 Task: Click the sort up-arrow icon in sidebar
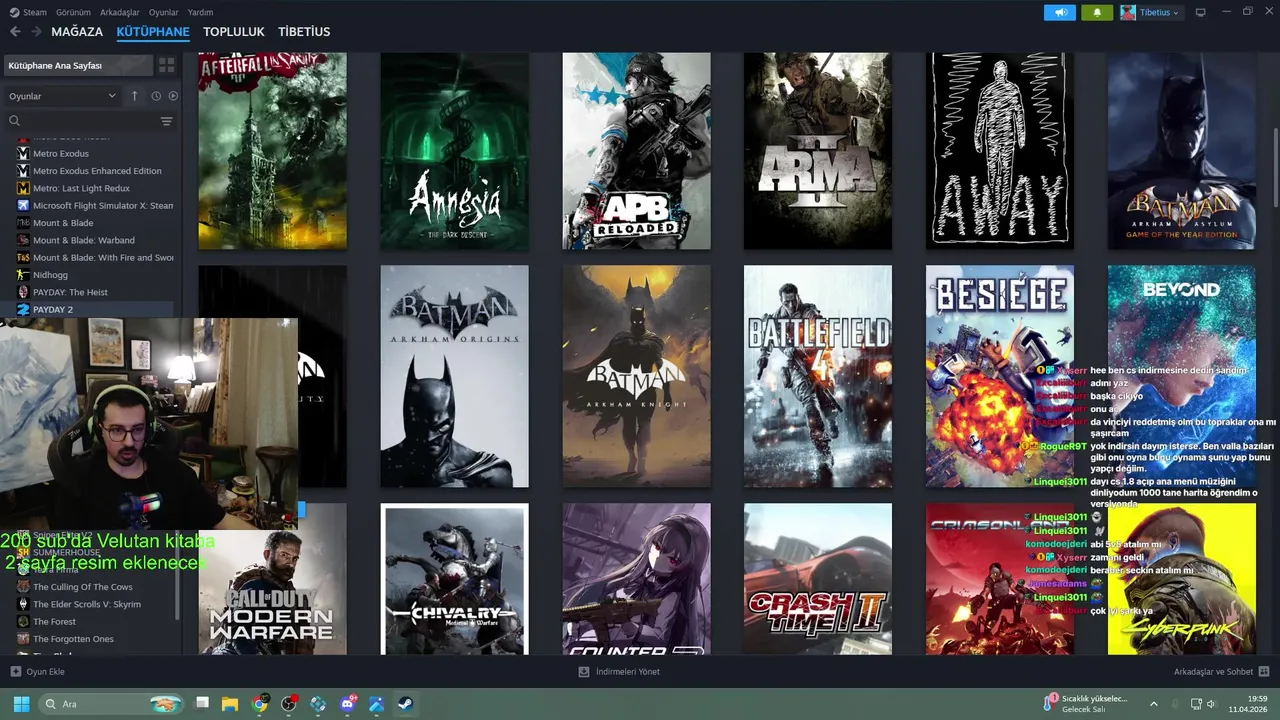coord(135,96)
